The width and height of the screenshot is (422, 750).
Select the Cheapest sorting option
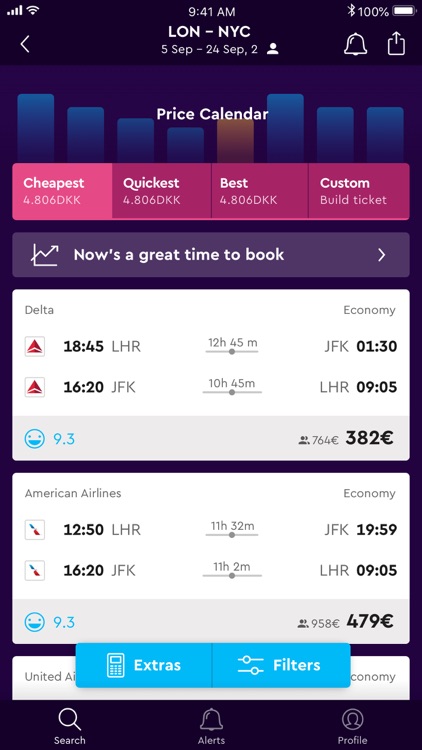[62, 191]
